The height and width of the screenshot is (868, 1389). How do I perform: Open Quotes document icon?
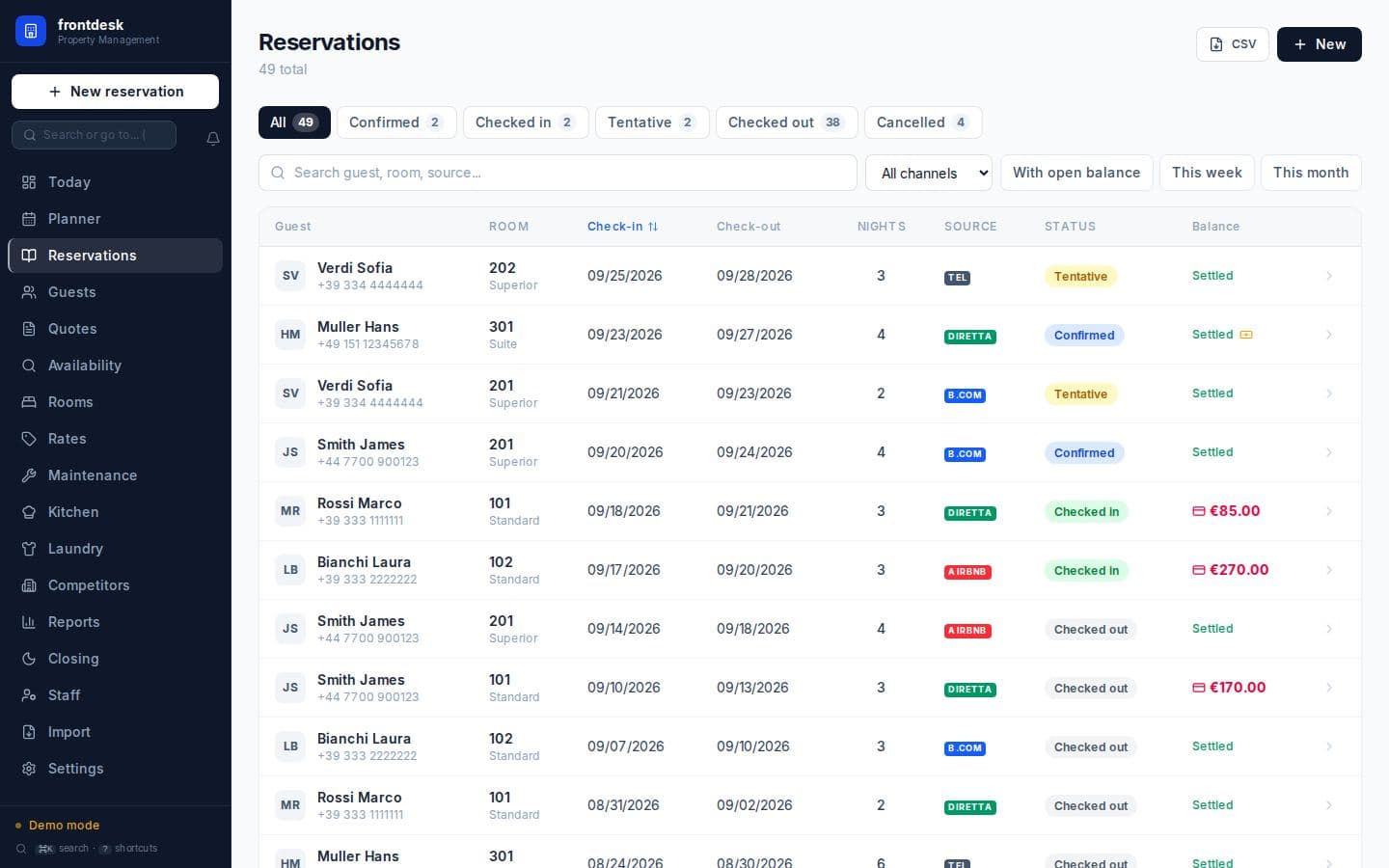29,329
